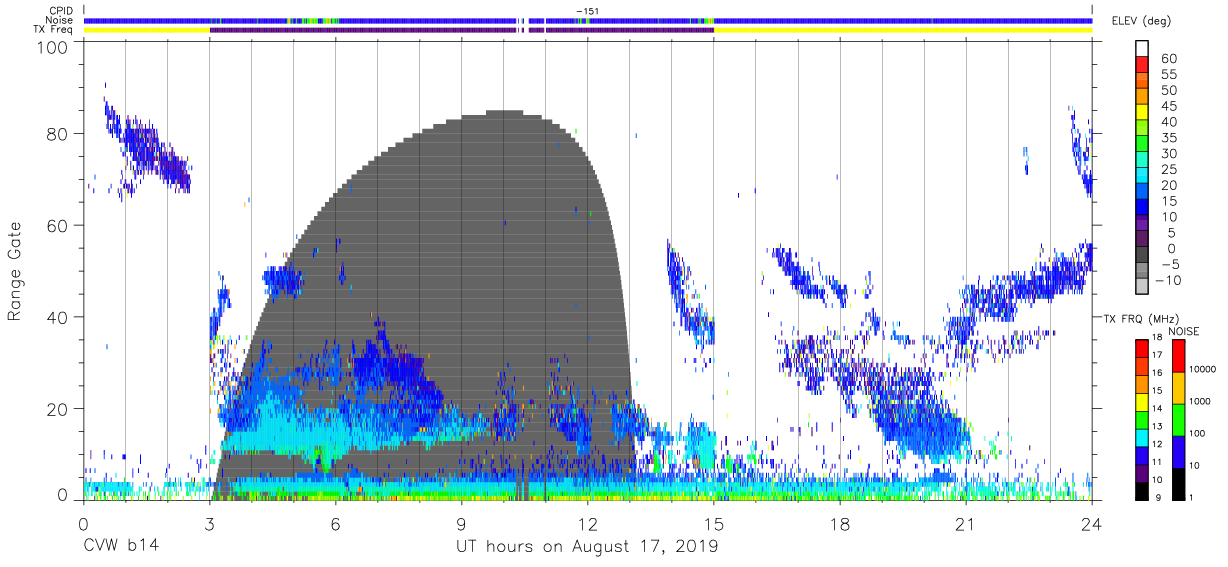Click the 'Range Gate' y-axis title
This screenshot has width=1228, height=567.
click(15, 272)
